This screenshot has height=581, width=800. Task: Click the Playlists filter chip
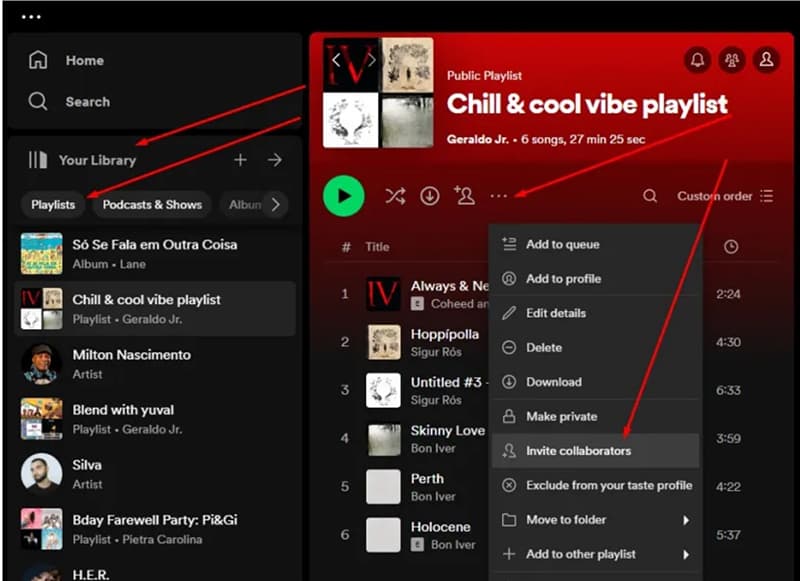click(x=52, y=204)
